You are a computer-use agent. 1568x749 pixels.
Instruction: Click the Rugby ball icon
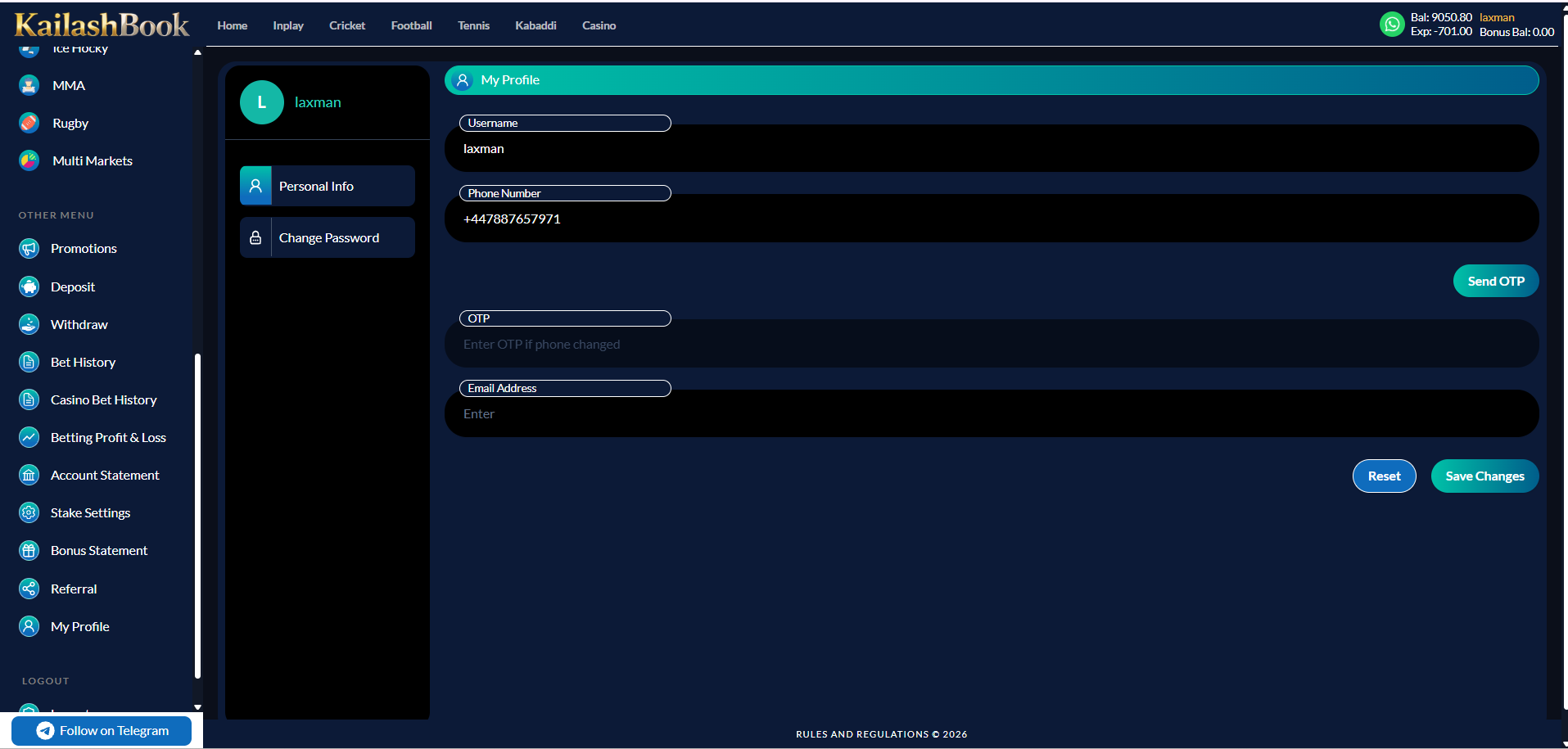(x=29, y=123)
